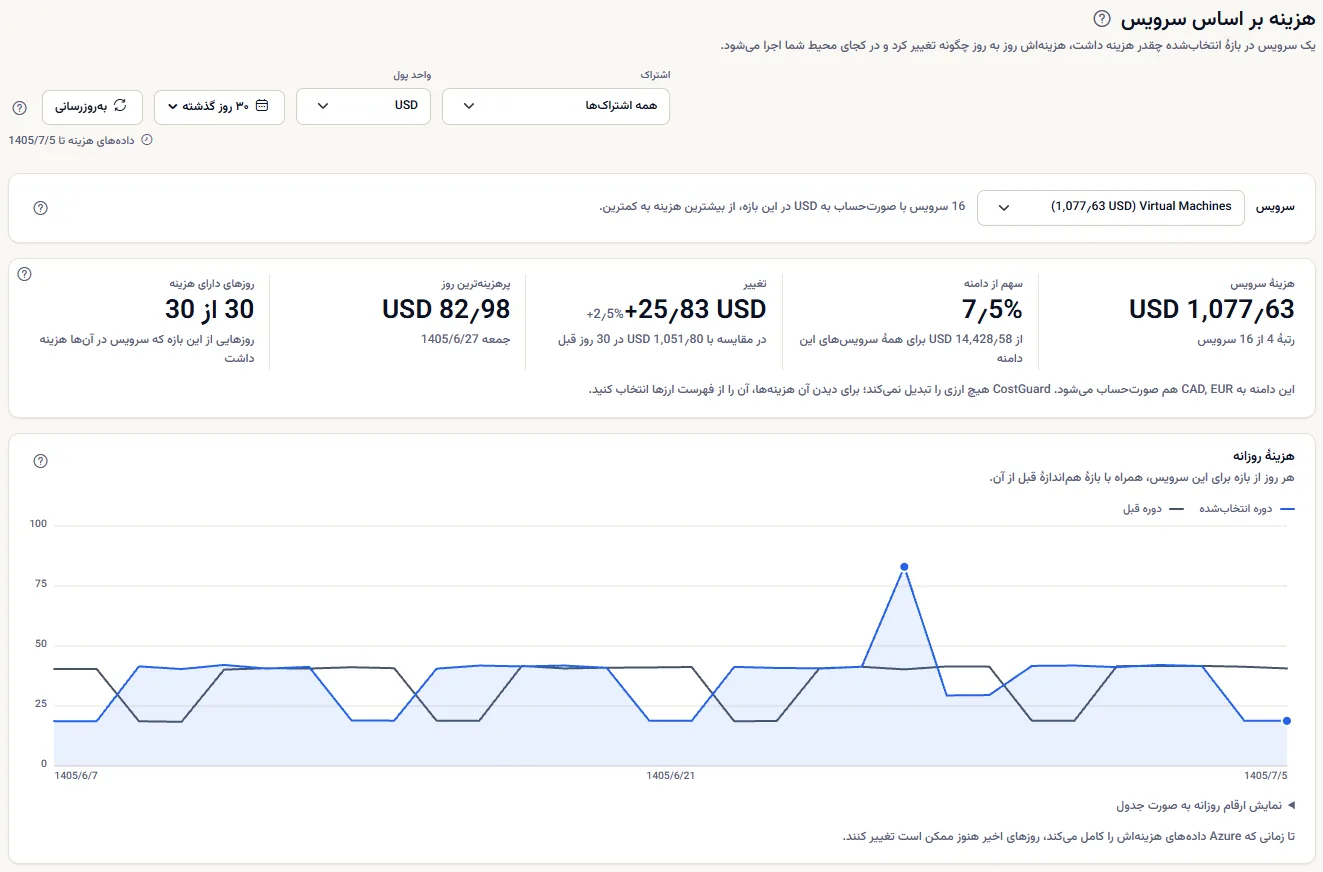The height and width of the screenshot is (872, 1323).
Task: Click the 30 از 30 days value
Action: click(209, 309)
